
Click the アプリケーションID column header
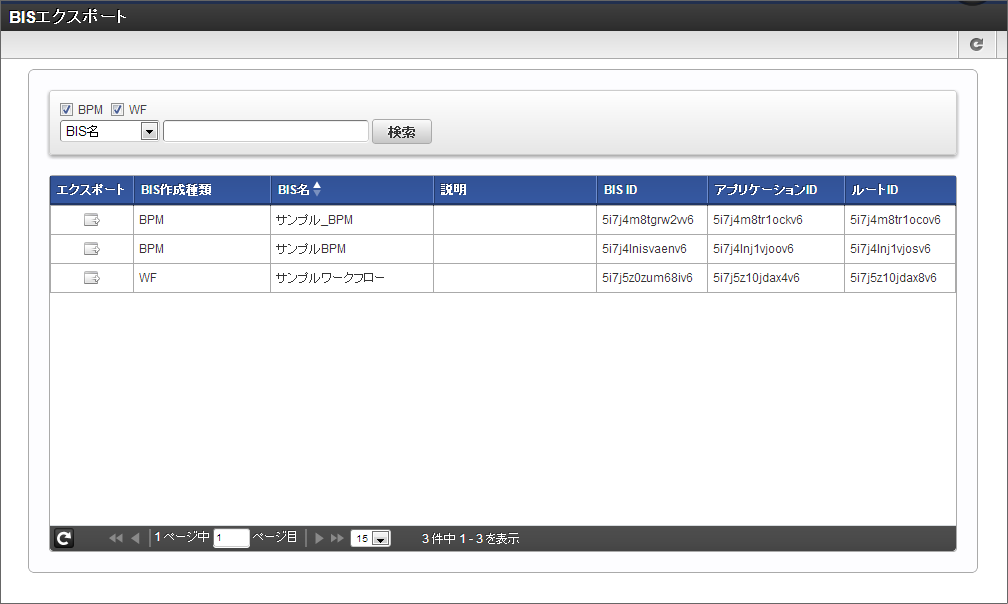(x=766, y=189)
